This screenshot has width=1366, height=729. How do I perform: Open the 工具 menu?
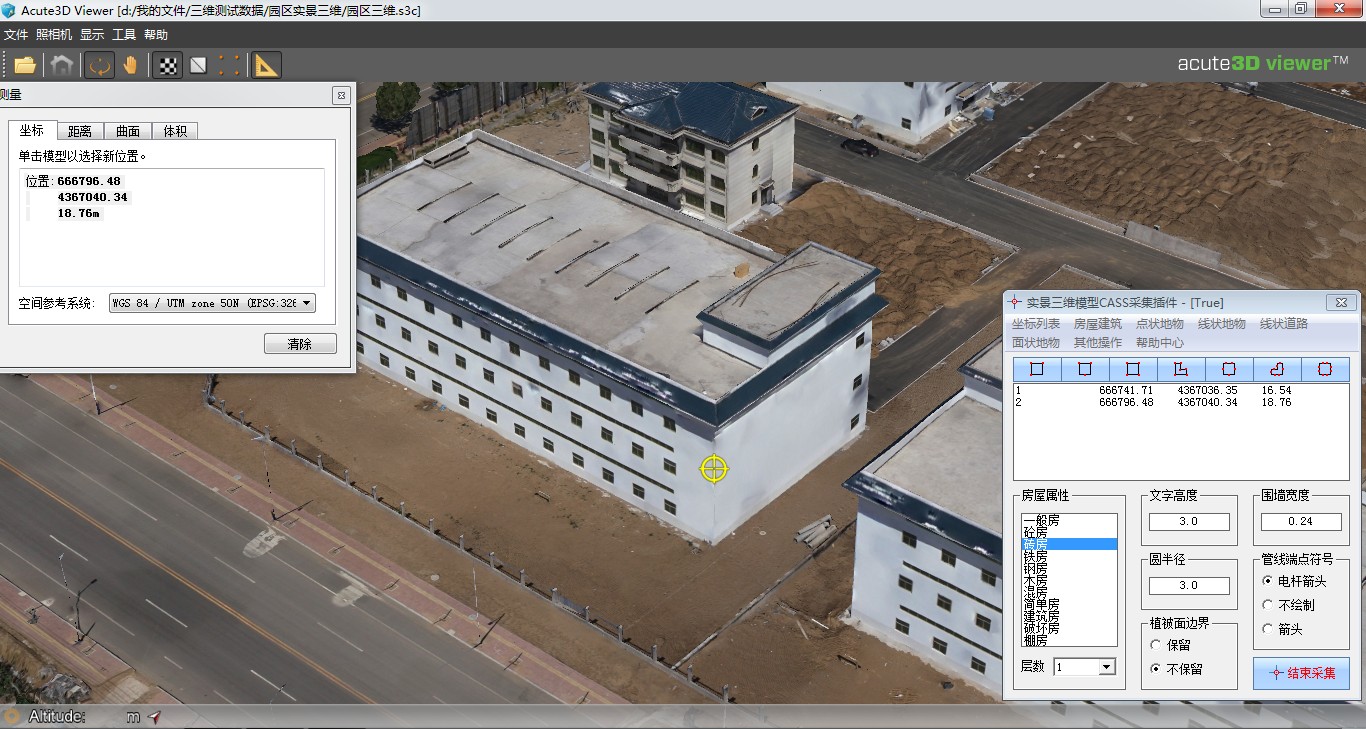click(124, 34)
